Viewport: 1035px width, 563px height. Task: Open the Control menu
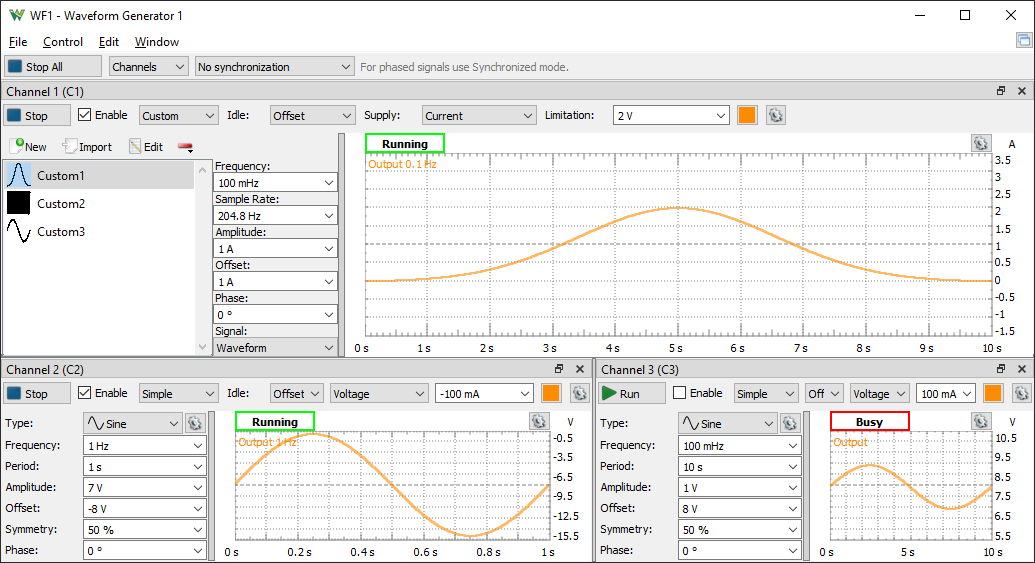pos(63,42)
